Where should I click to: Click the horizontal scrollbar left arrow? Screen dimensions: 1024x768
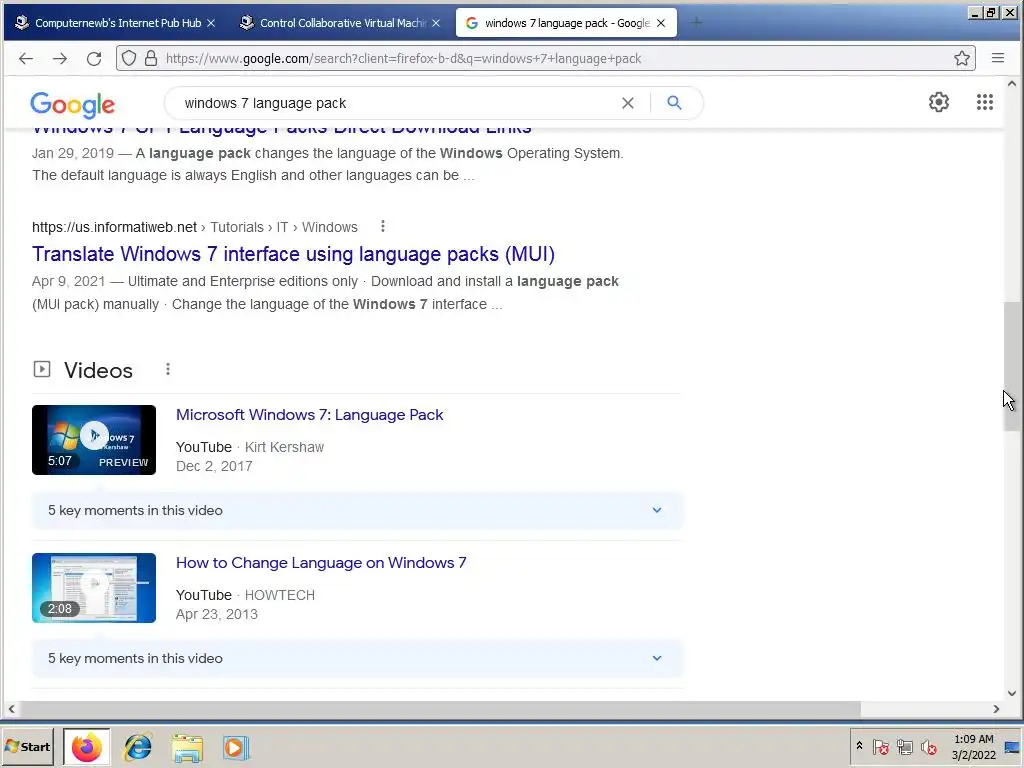[11, 709]
